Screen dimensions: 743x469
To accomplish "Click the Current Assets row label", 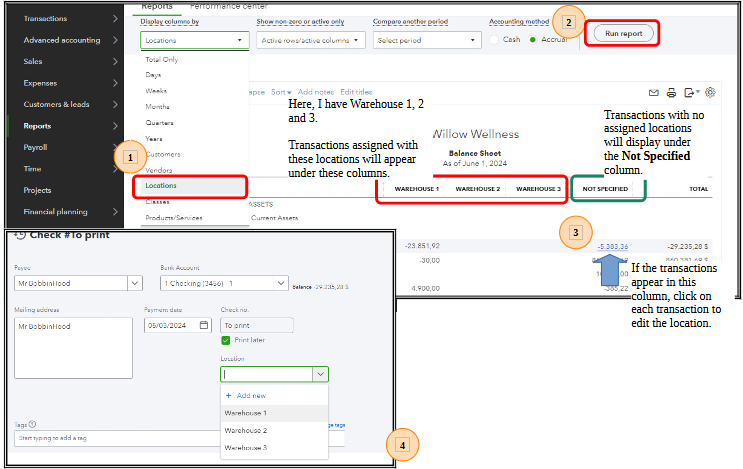I will click(274, 218).
